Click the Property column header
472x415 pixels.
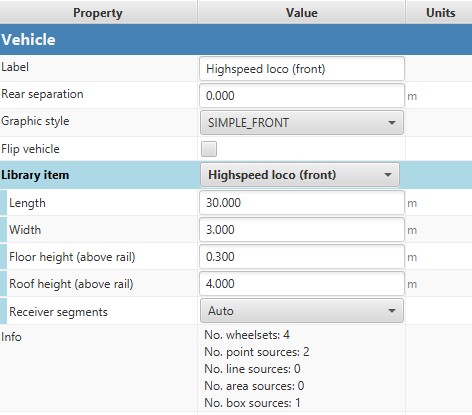click(98, 12)
